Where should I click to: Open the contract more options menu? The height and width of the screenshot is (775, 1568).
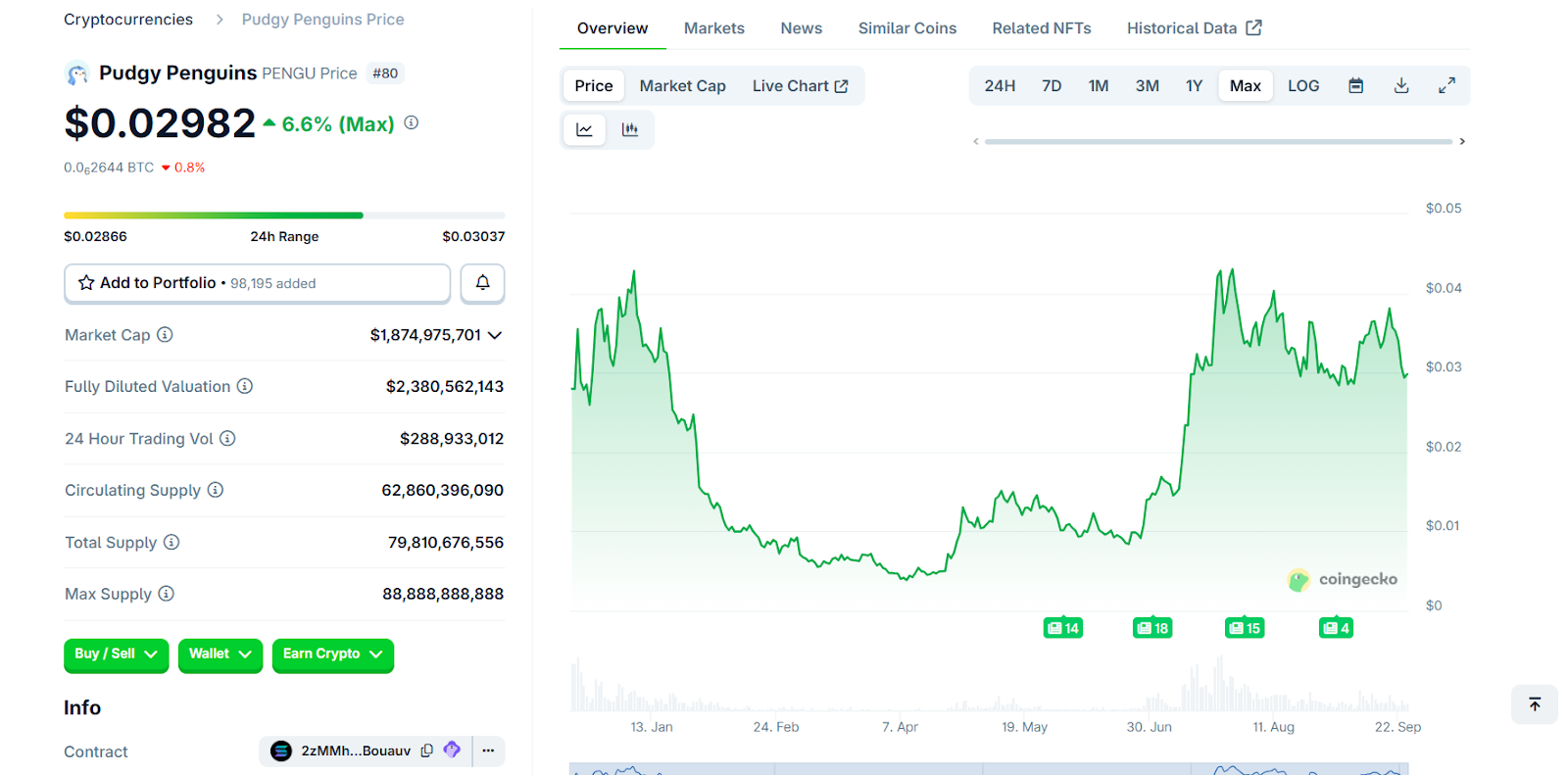[488, 751]
